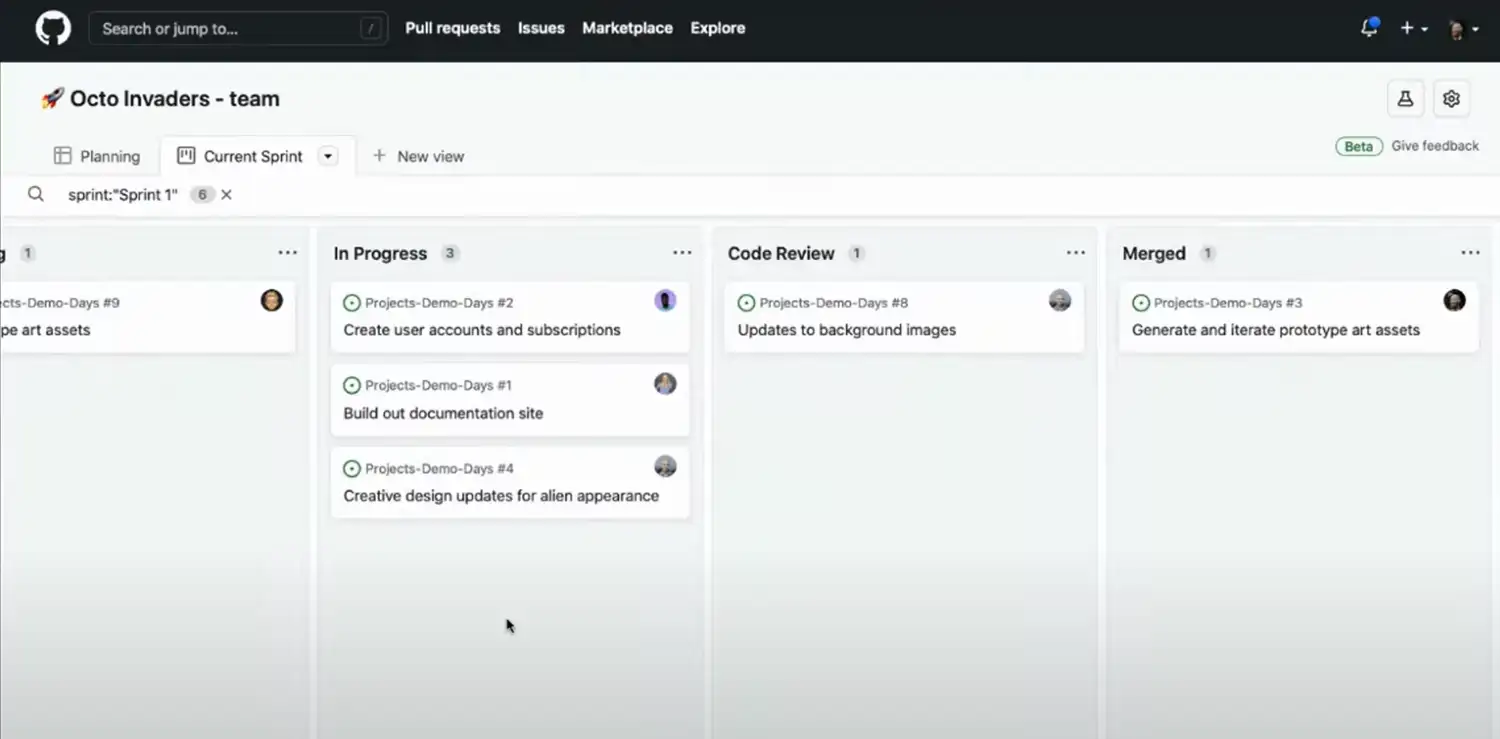The image size is (1500, 739).
Task: Go to Issues page
Action: click(x=541, y=28)
